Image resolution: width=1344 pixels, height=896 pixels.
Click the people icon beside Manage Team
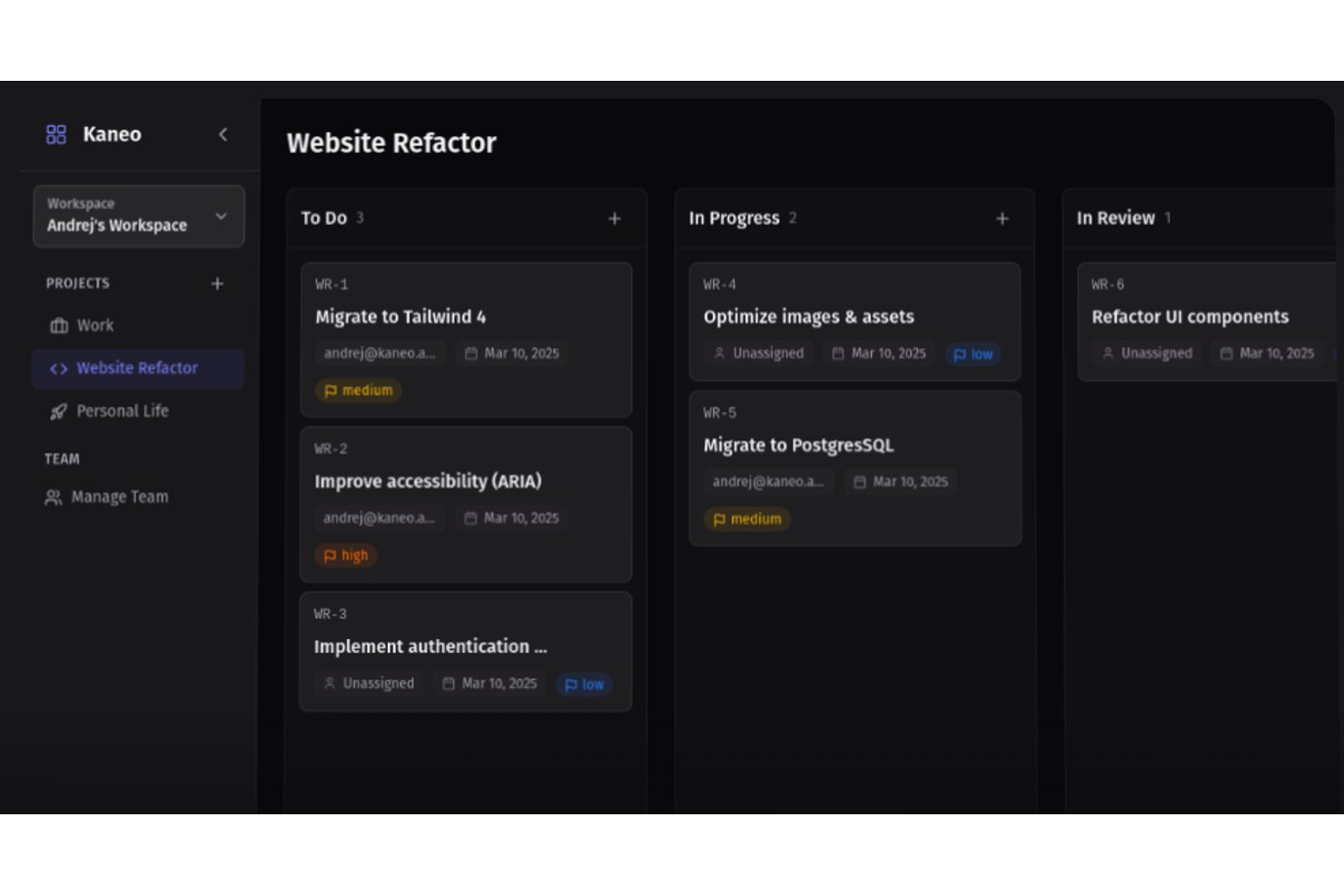point(54,497)
